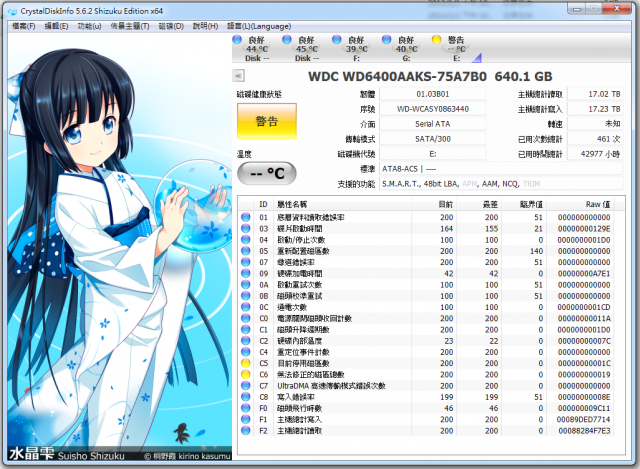Select raw value 00088284F7E3
The width and height of the screenshot is (640, 469).
[584, 431]
